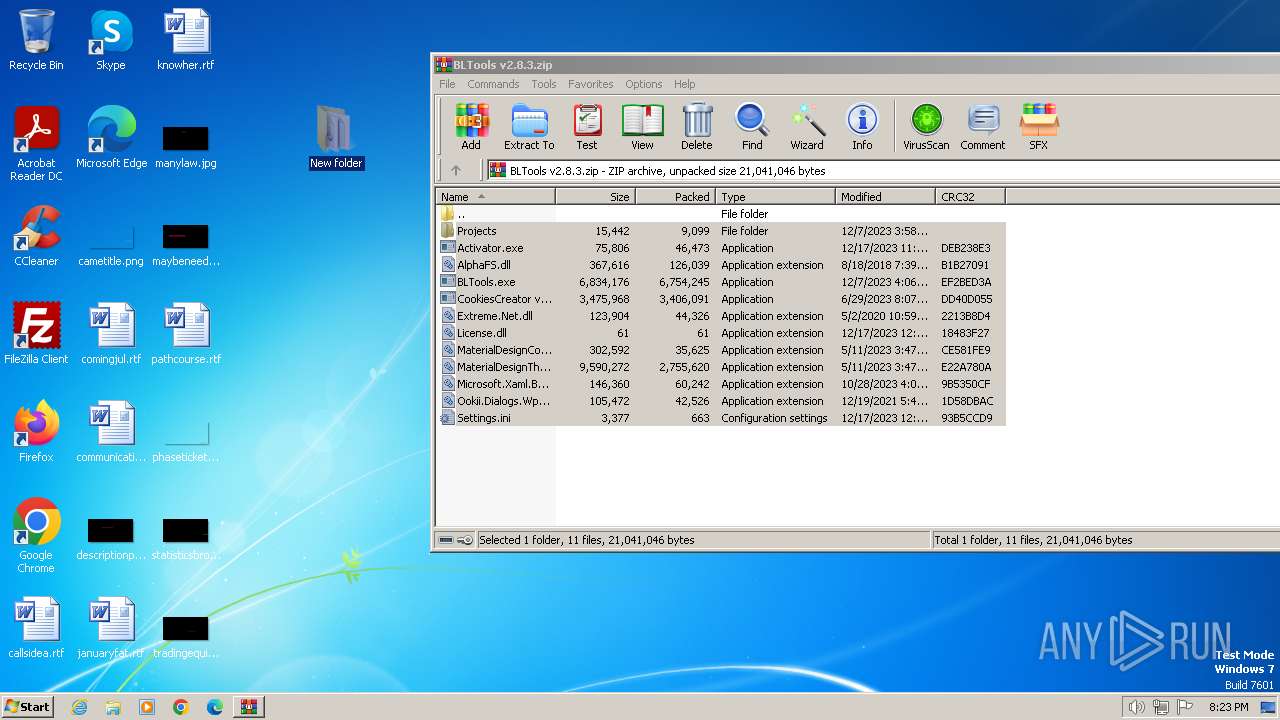The height and width of the screenshot is (720, 1280).
Task: Click the Add toolbar icon in WinRAR
Action: point(471,127)
